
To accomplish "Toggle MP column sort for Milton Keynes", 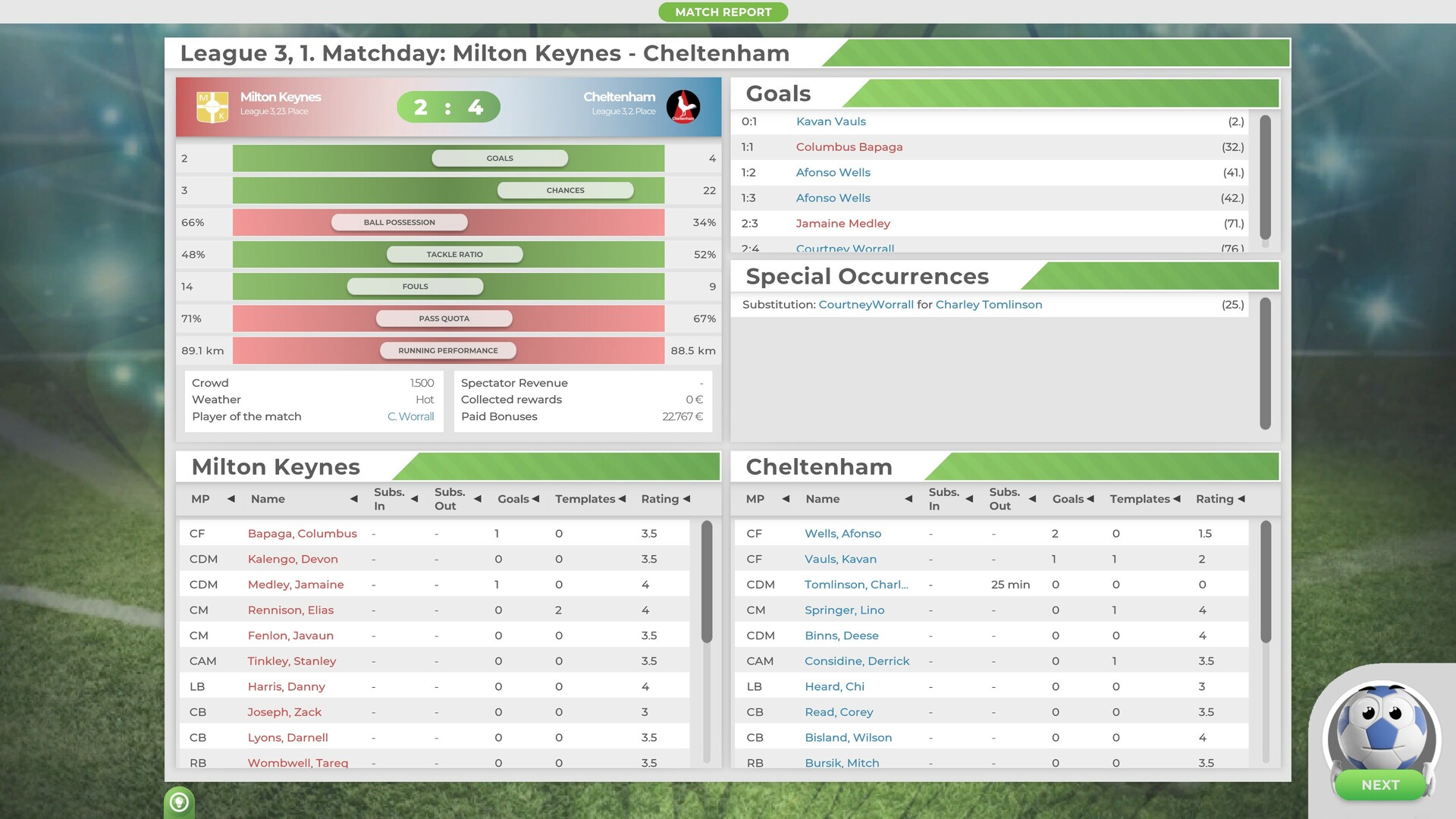I will 228,498.
